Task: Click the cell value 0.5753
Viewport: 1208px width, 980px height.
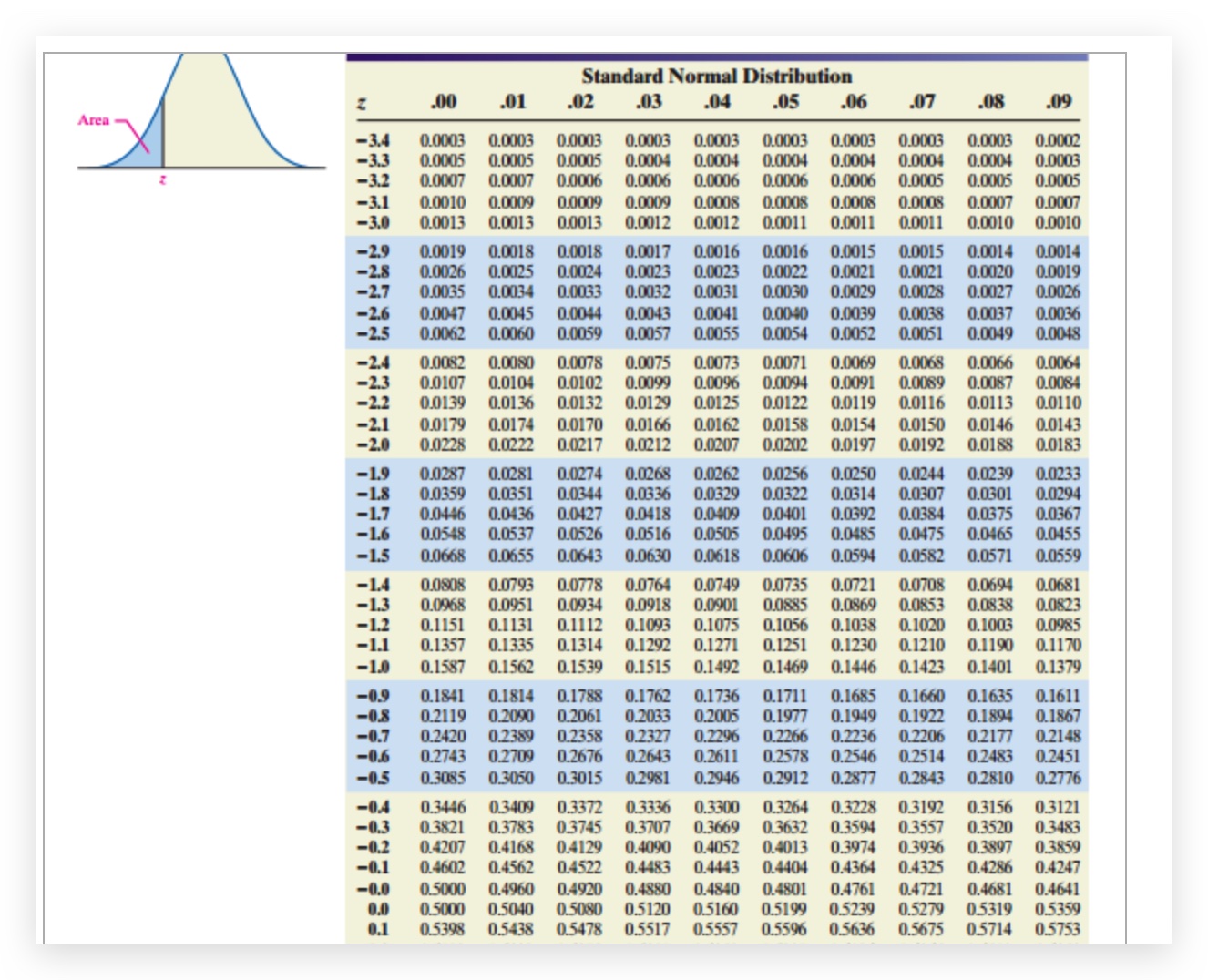Action: coord(1059,929)
